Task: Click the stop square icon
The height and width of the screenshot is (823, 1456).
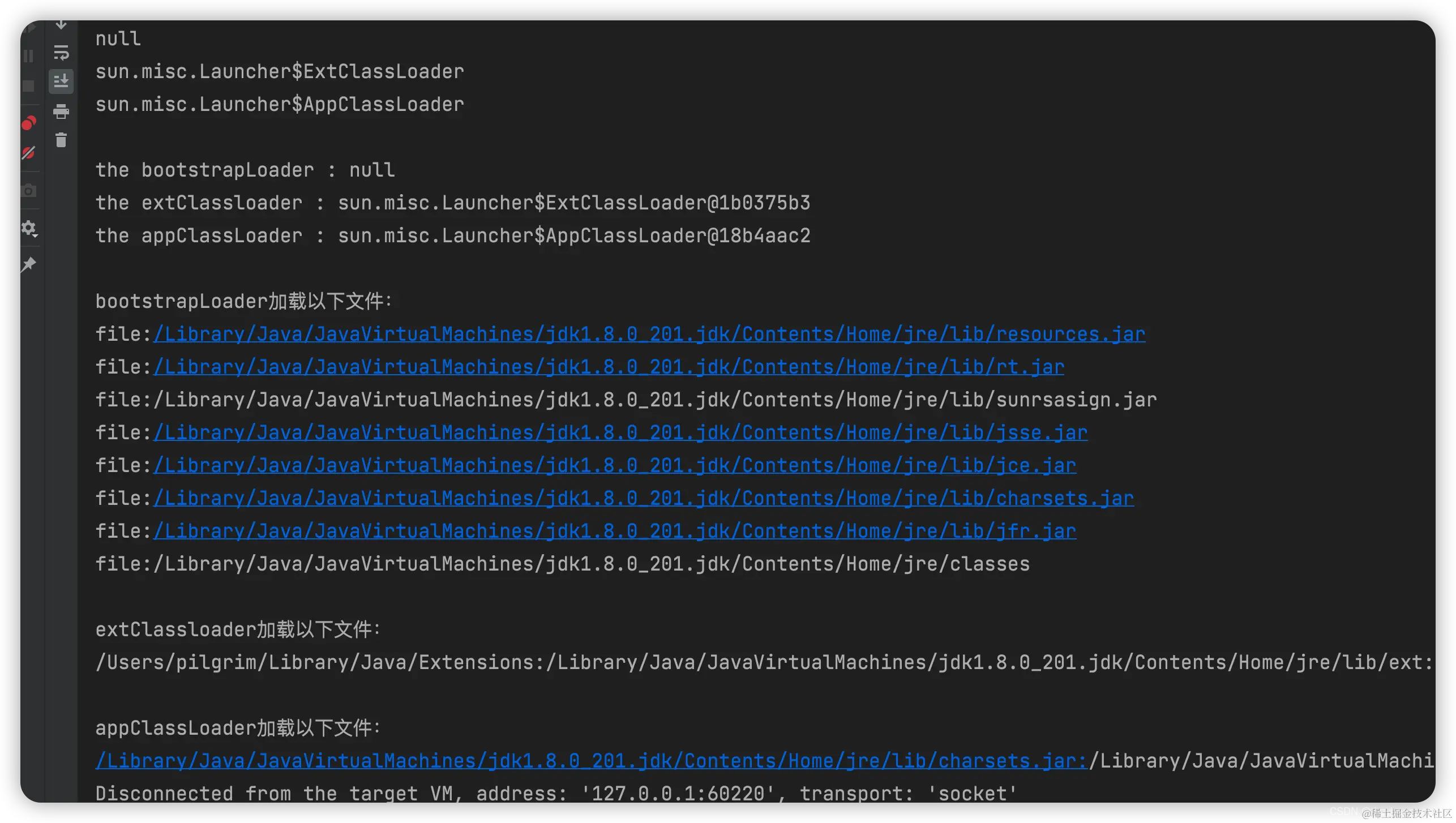Action: click(29, 86)
